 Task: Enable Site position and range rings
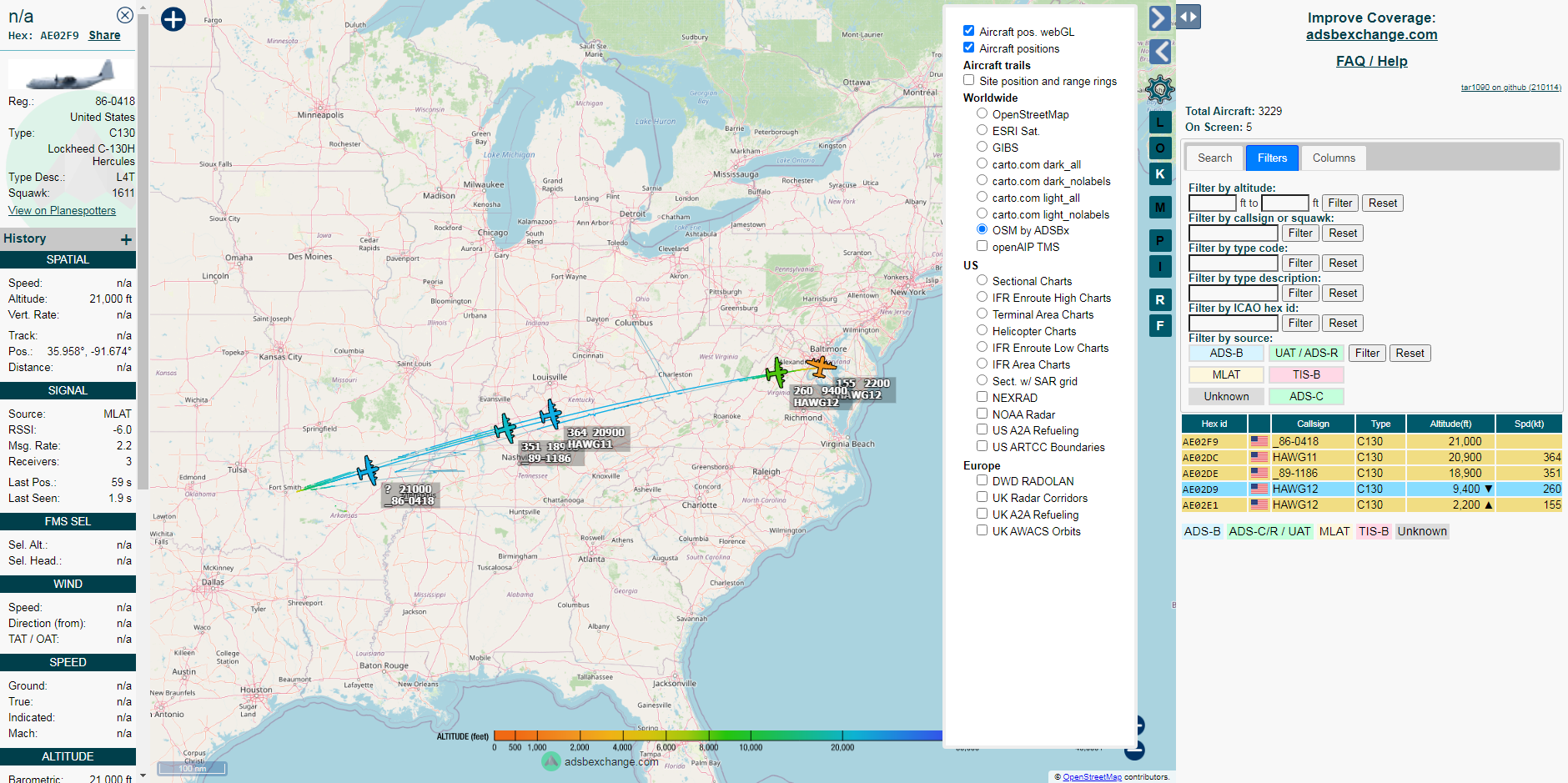pyautogui.click(x=968, y=80)
